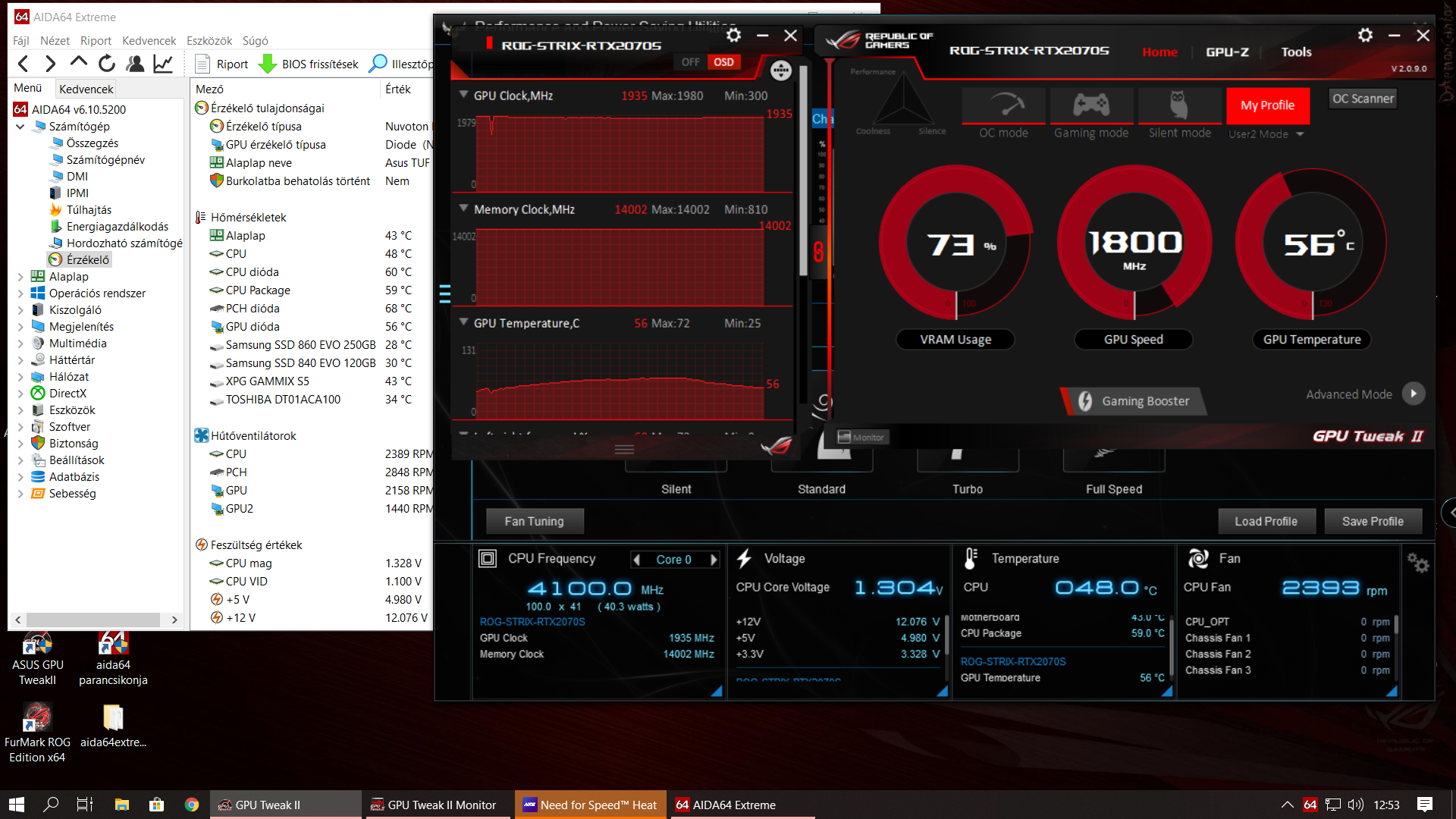Click AIDA64 horizontal scrollbar right arrow
The height and width of the screenshot is (819, 1456).
[x=174, y=620]
